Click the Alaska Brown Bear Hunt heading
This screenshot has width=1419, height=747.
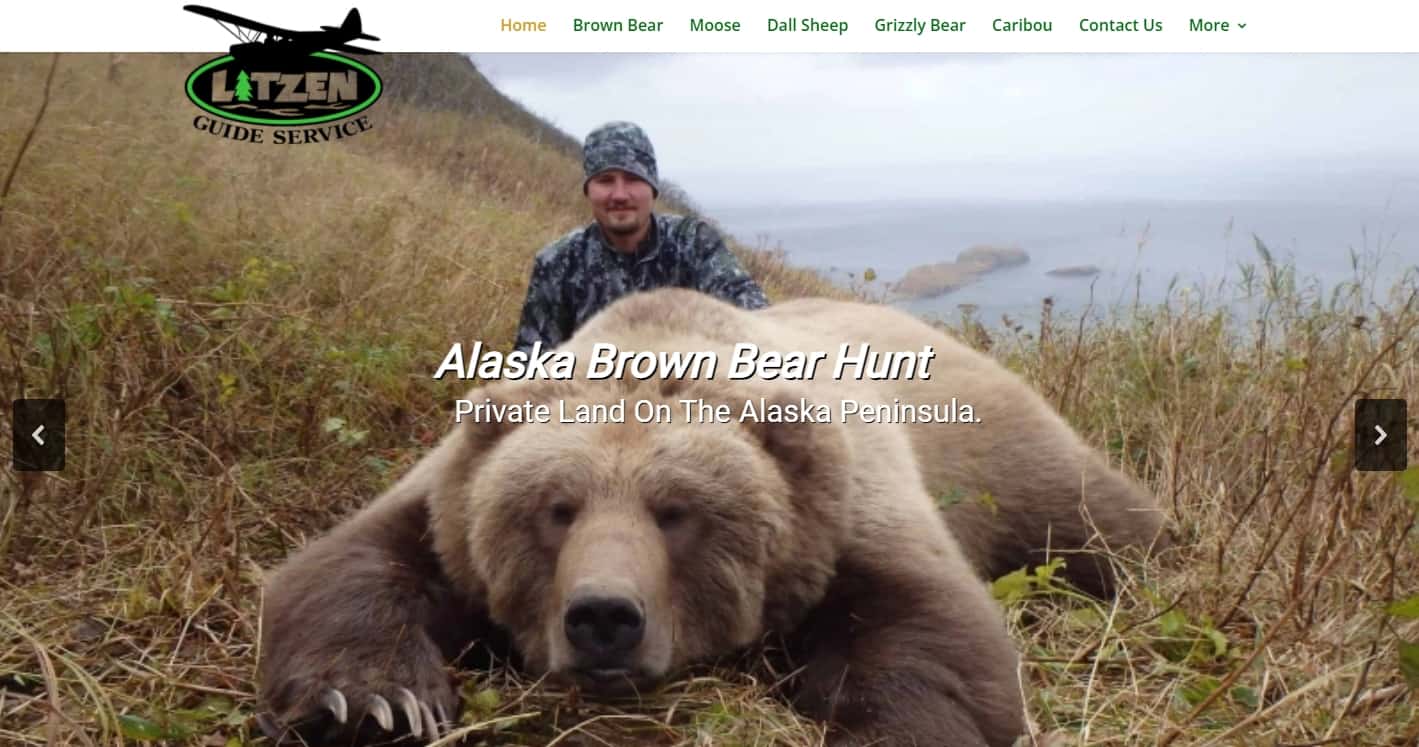click(684, 361)
